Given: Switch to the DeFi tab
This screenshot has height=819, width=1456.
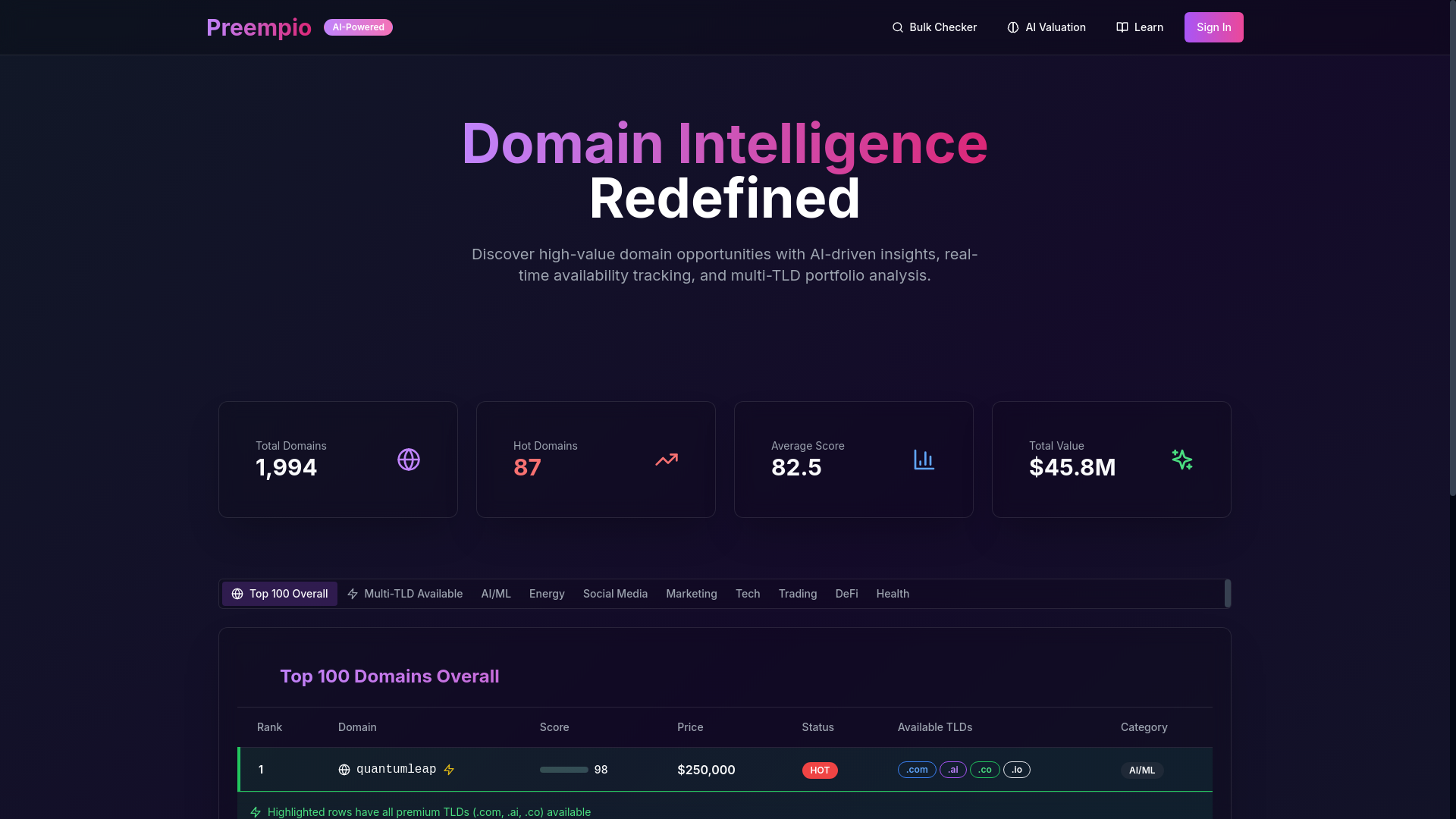Looking at the screenshot, I should [846, 594].
